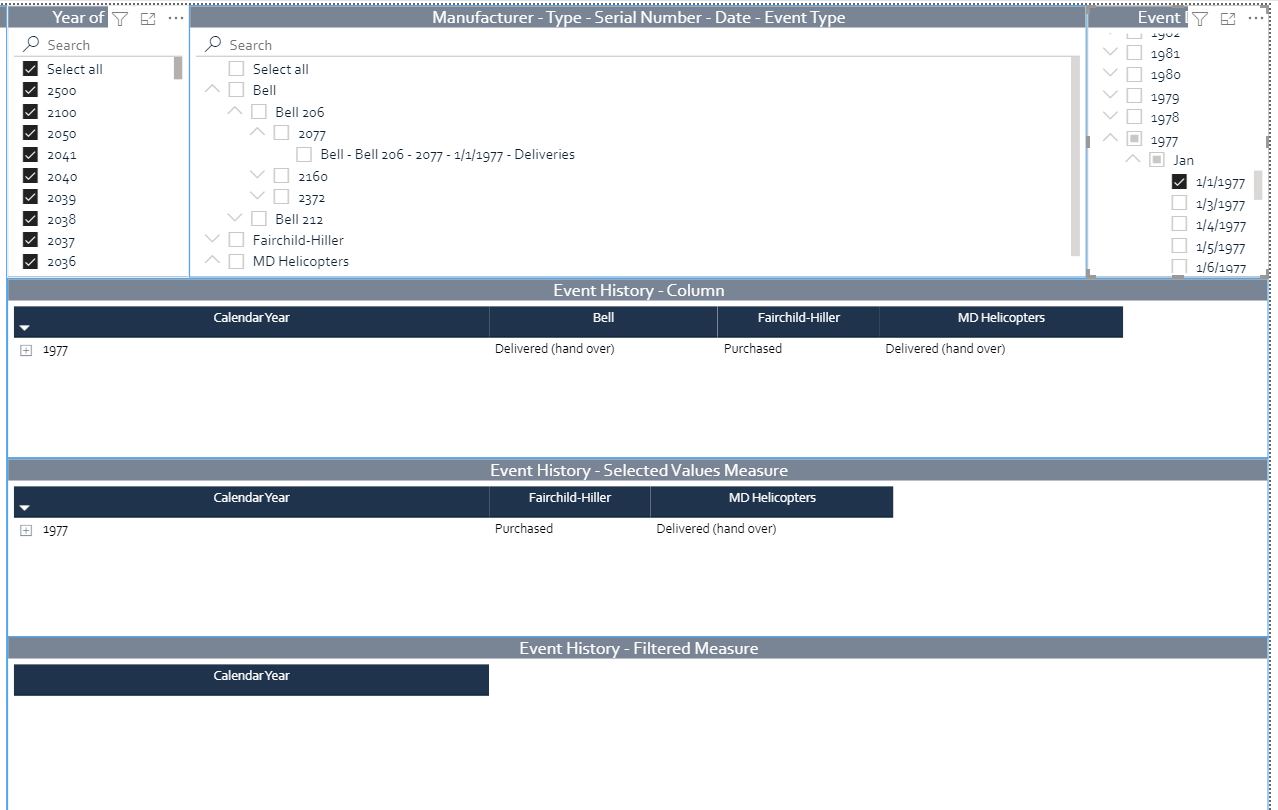Screen dimensions: 1278x810
Task: Uncheck year 2050 in Year slicer
Action: [x=30, y=133]
